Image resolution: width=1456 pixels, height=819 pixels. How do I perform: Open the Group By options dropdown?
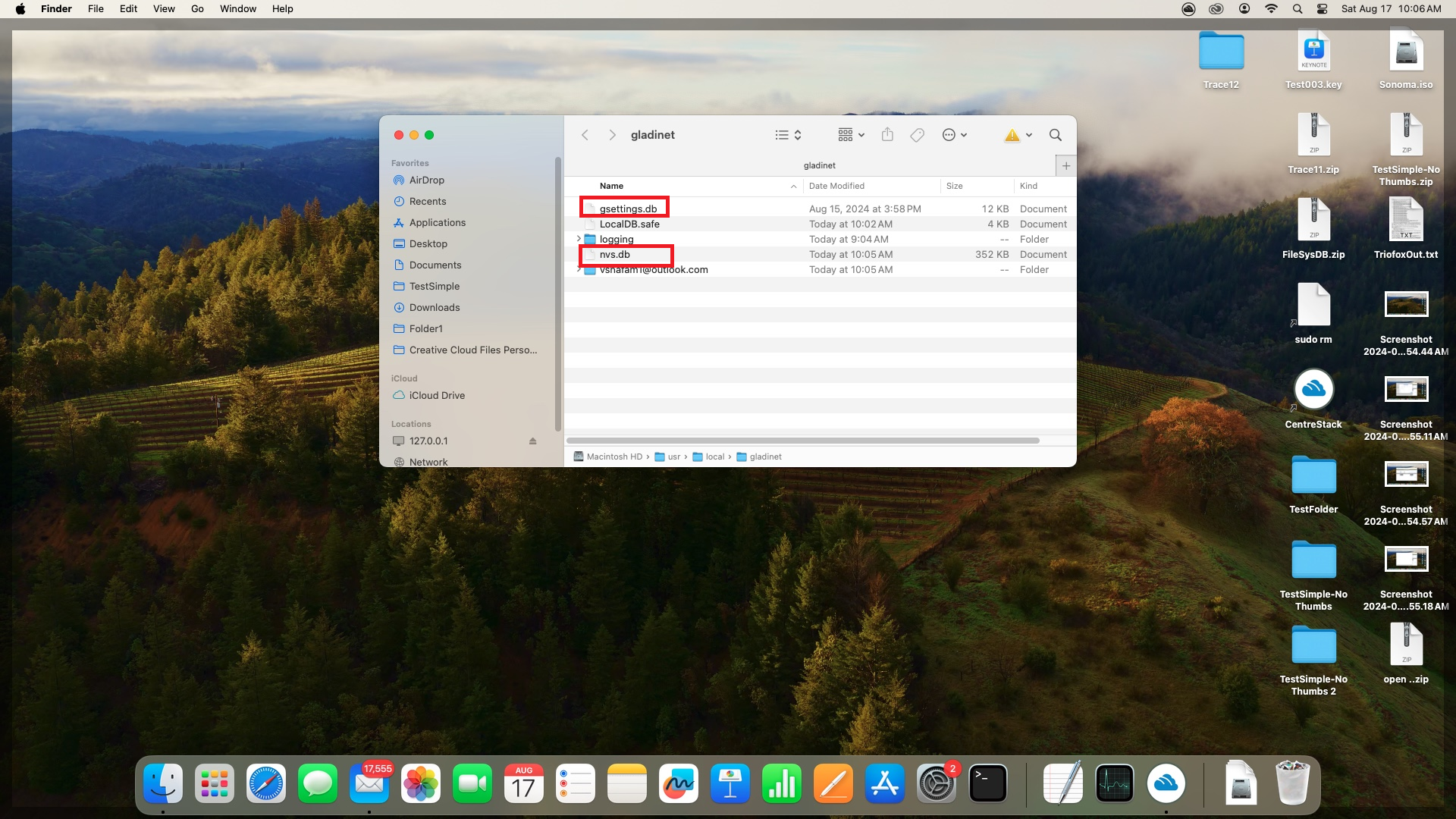coord(851,135)
